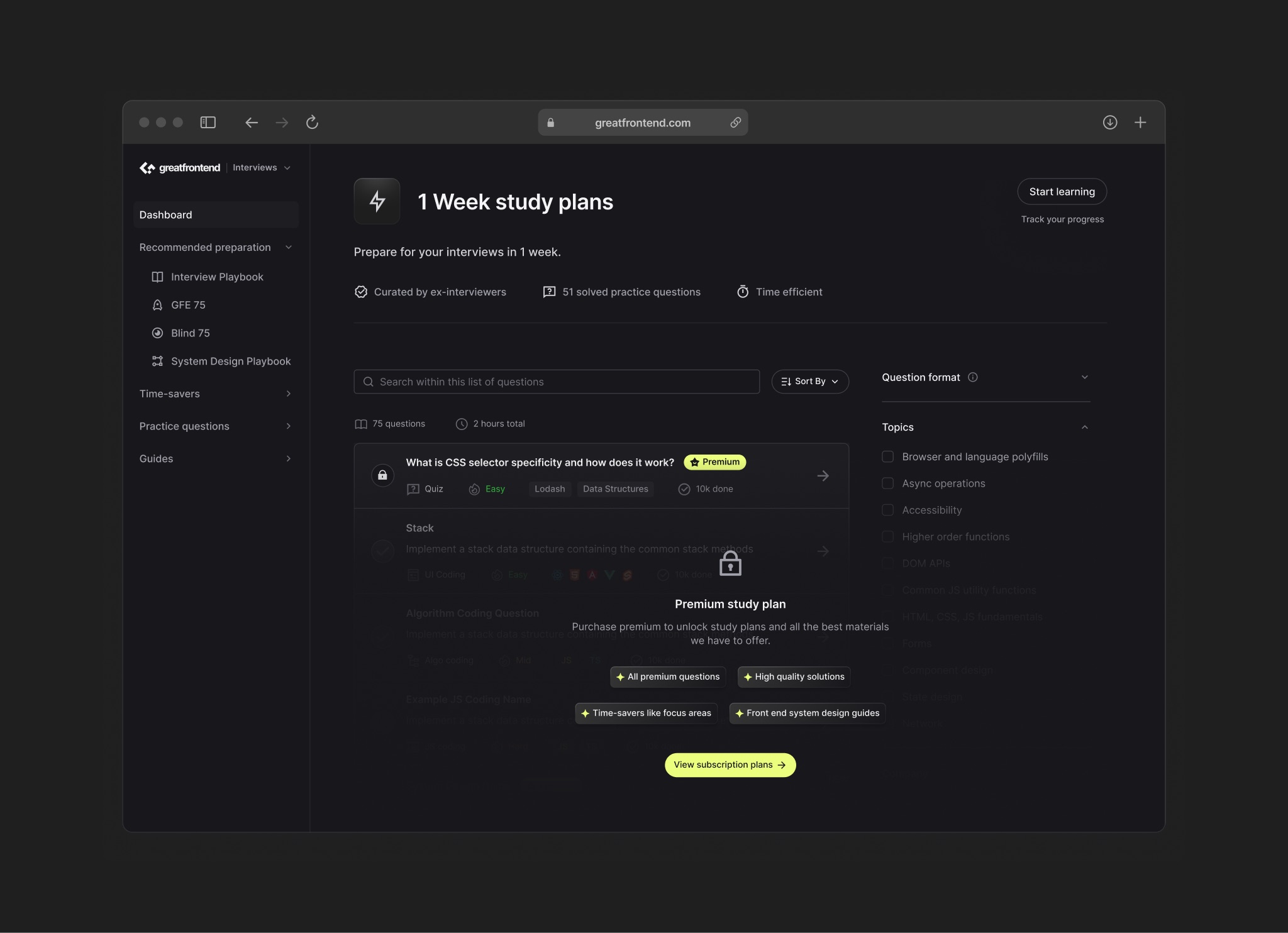The image size is (1288, 933).
Task: Collapse the Recommended preparation section
Action: click(289, 247)
